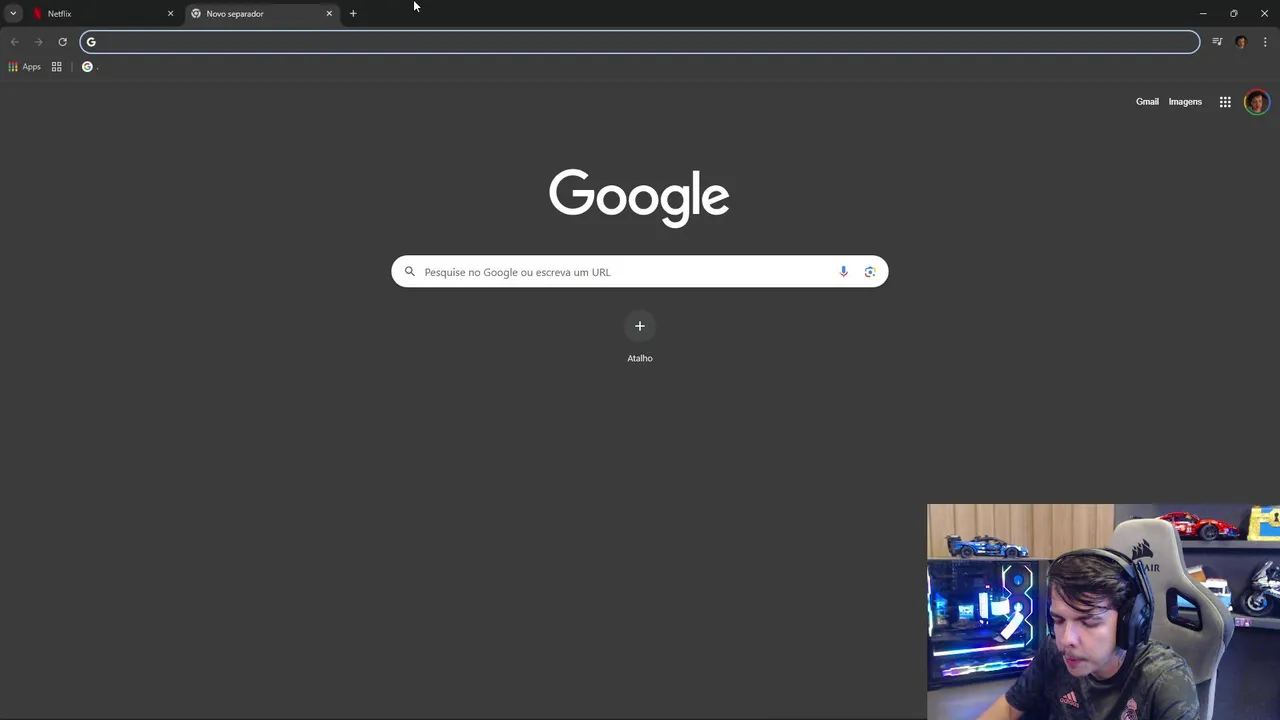Go back with the back arrow
Screen dimensions: 1280x720
(x=14, y=42)
